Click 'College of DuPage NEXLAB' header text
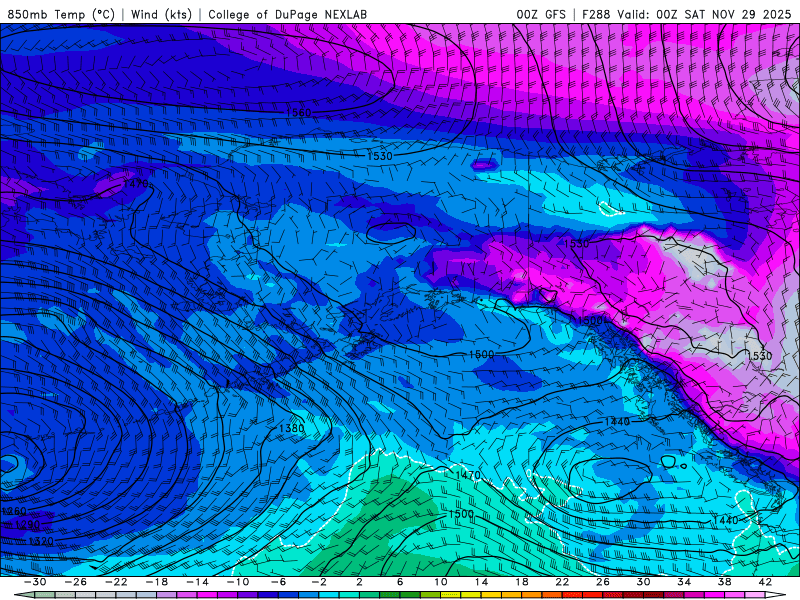Screen dimensions: 800x600 (287, 14)
